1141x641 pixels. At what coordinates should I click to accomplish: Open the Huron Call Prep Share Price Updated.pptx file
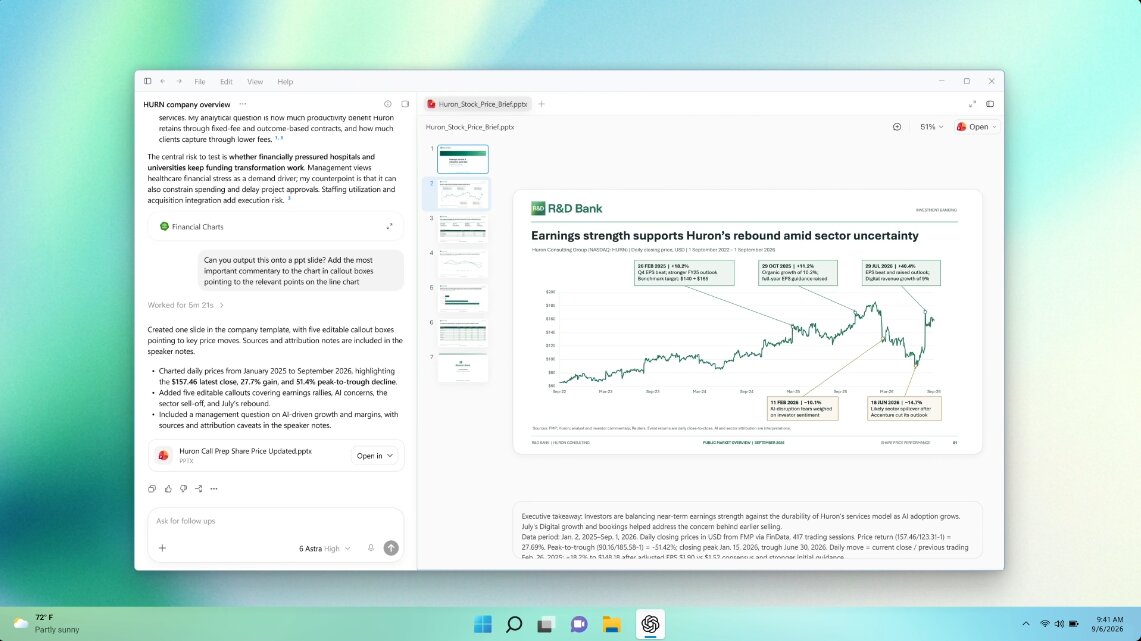coord(244,451)
